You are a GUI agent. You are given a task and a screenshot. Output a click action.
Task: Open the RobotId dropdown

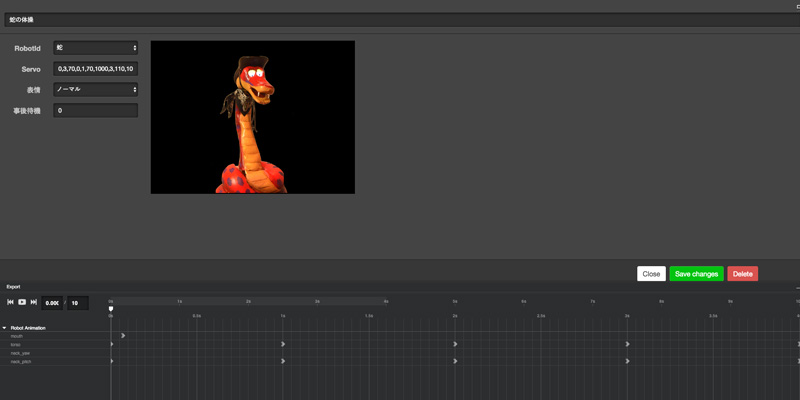pos(95,48)
